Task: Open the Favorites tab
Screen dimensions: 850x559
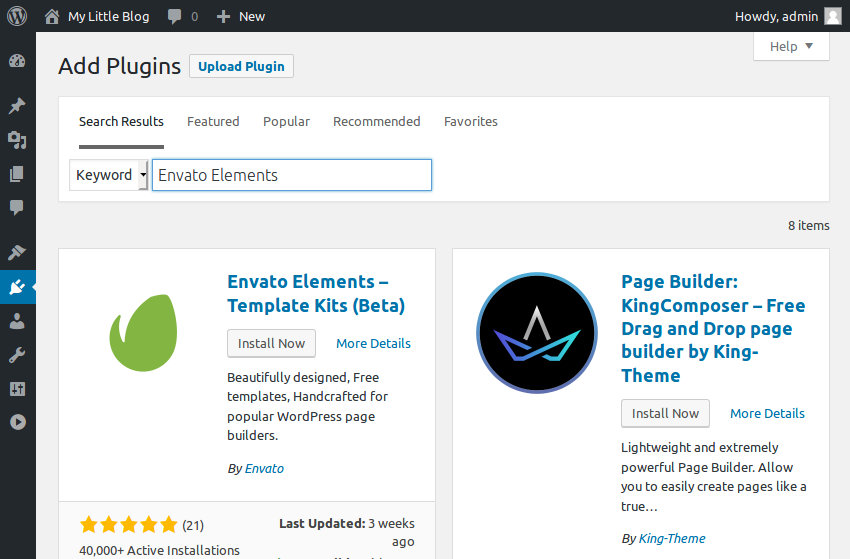Action: click(471, 121)
